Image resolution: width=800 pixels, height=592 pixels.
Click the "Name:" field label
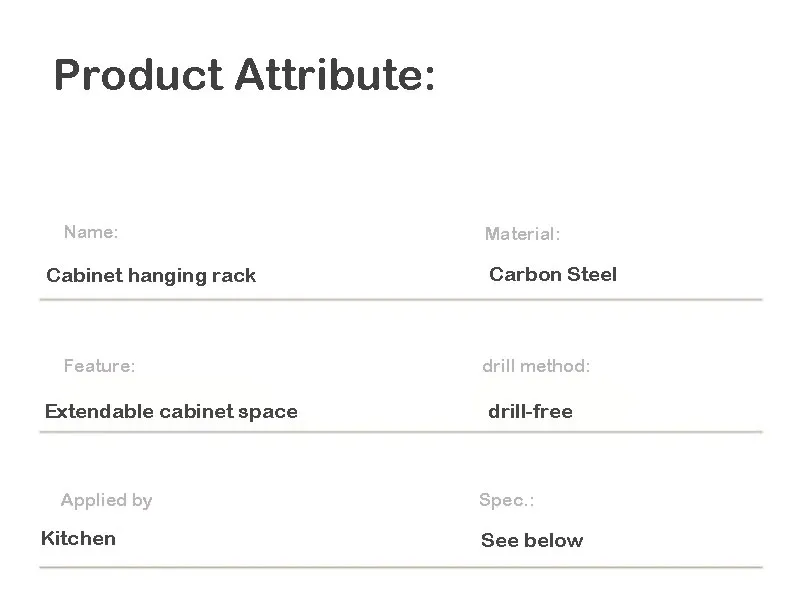[x=91, y=232]
